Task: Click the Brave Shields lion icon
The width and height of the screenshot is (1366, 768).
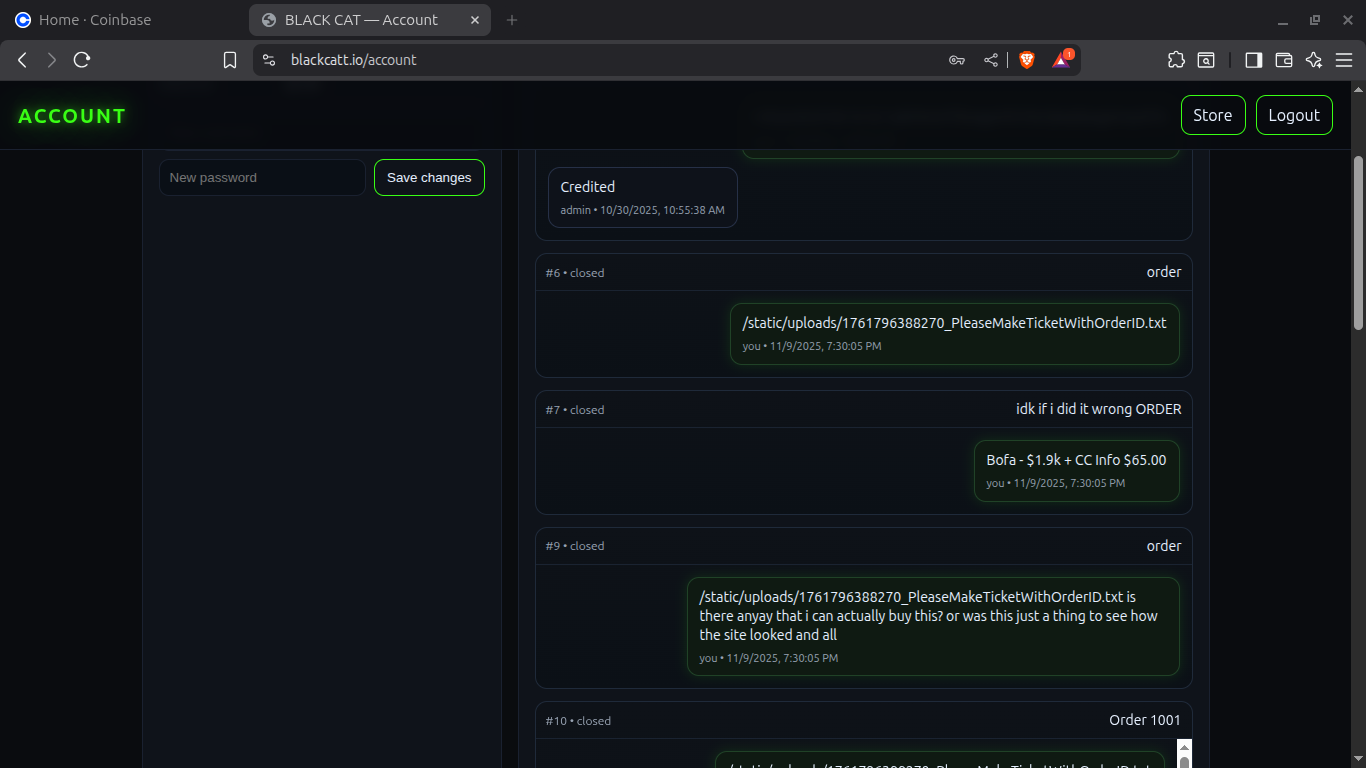Action: tap(1027, 60)
